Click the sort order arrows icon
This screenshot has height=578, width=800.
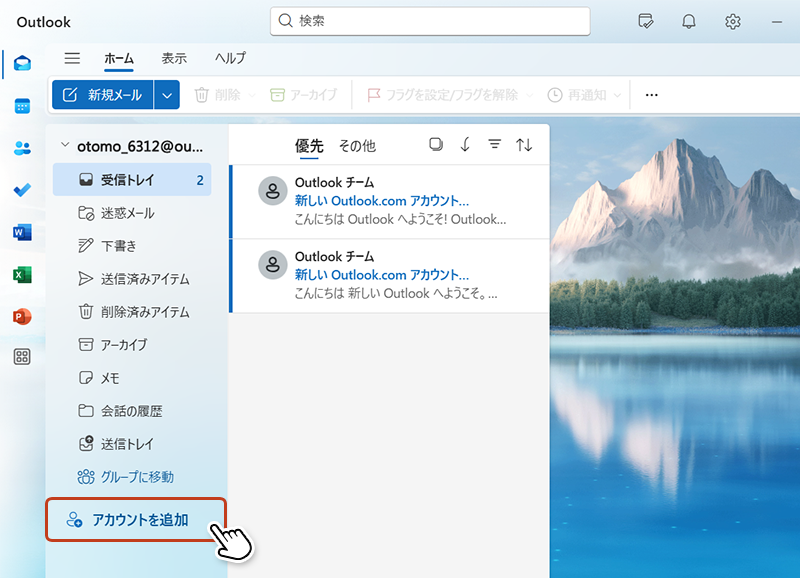(524, 145)
